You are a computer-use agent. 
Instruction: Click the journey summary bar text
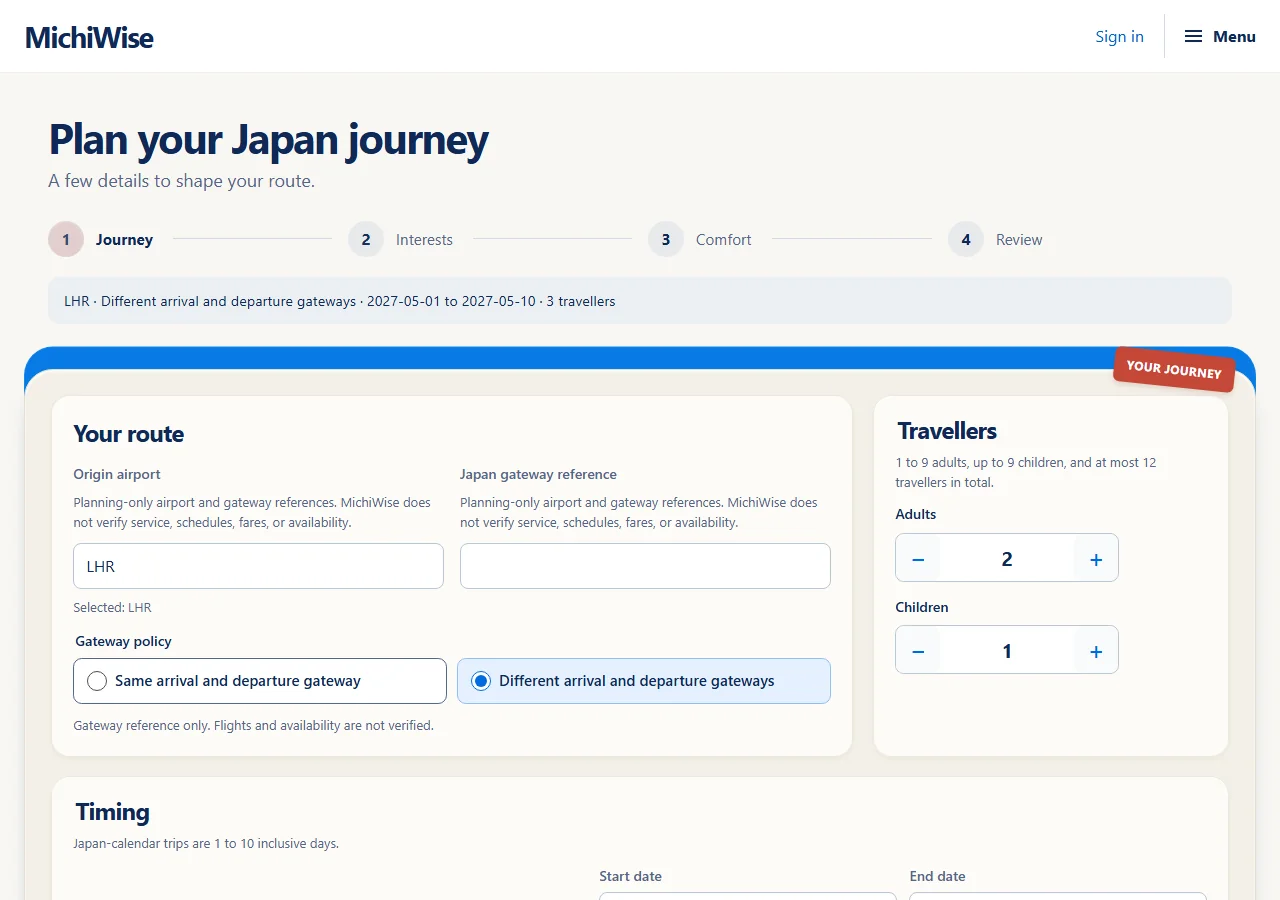(340, 301)
